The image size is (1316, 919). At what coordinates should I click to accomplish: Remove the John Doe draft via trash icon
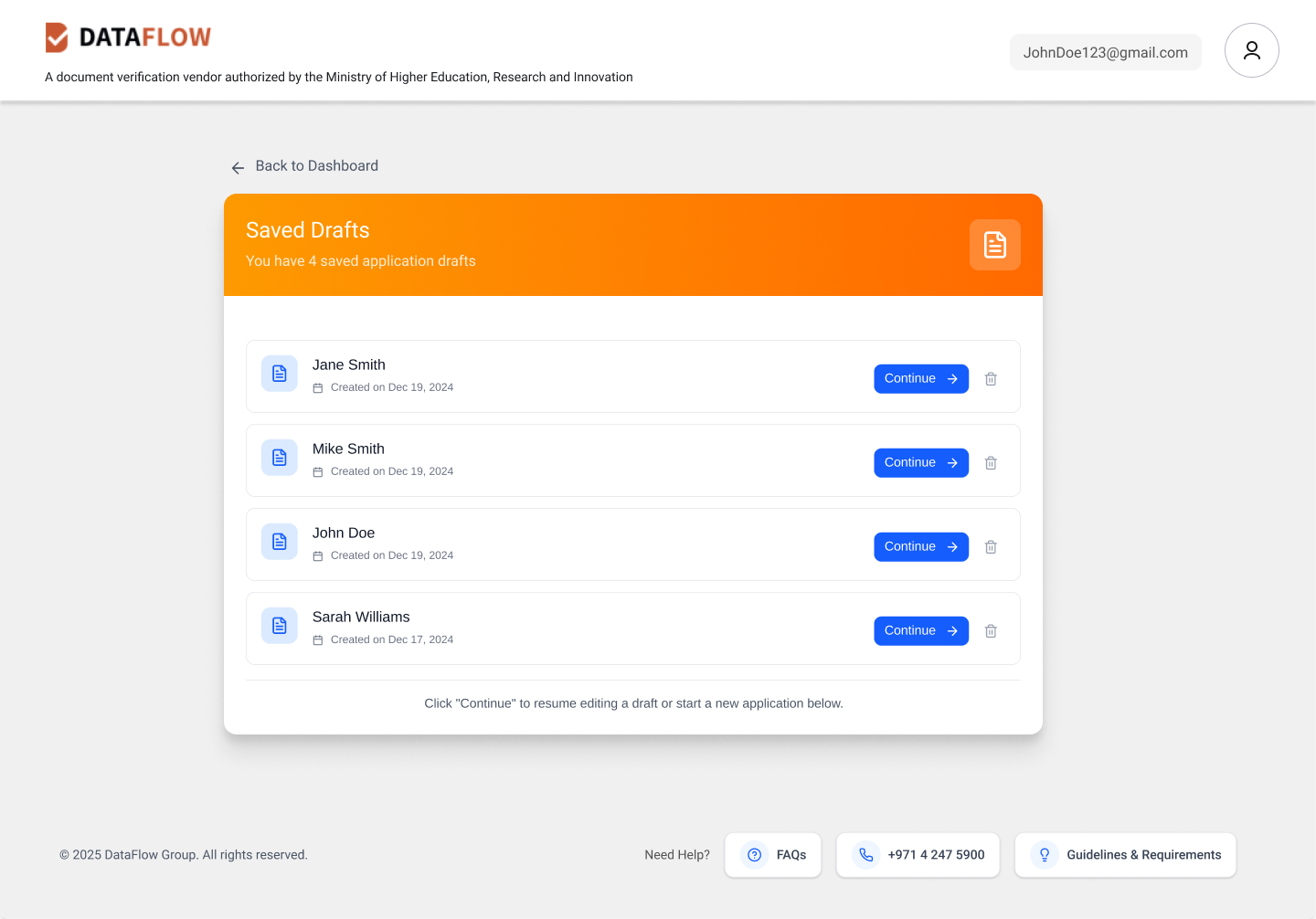point(991,547)
